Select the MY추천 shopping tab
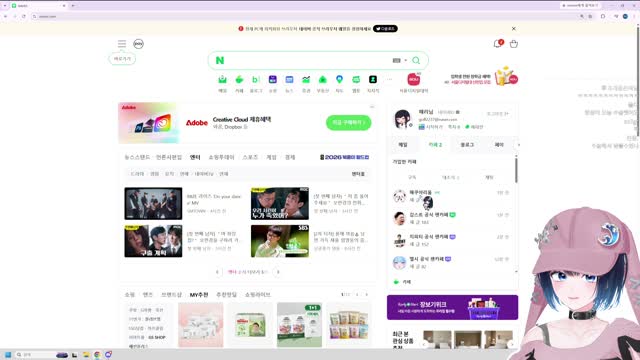640x360 pixels. click(x=199, y=295)
